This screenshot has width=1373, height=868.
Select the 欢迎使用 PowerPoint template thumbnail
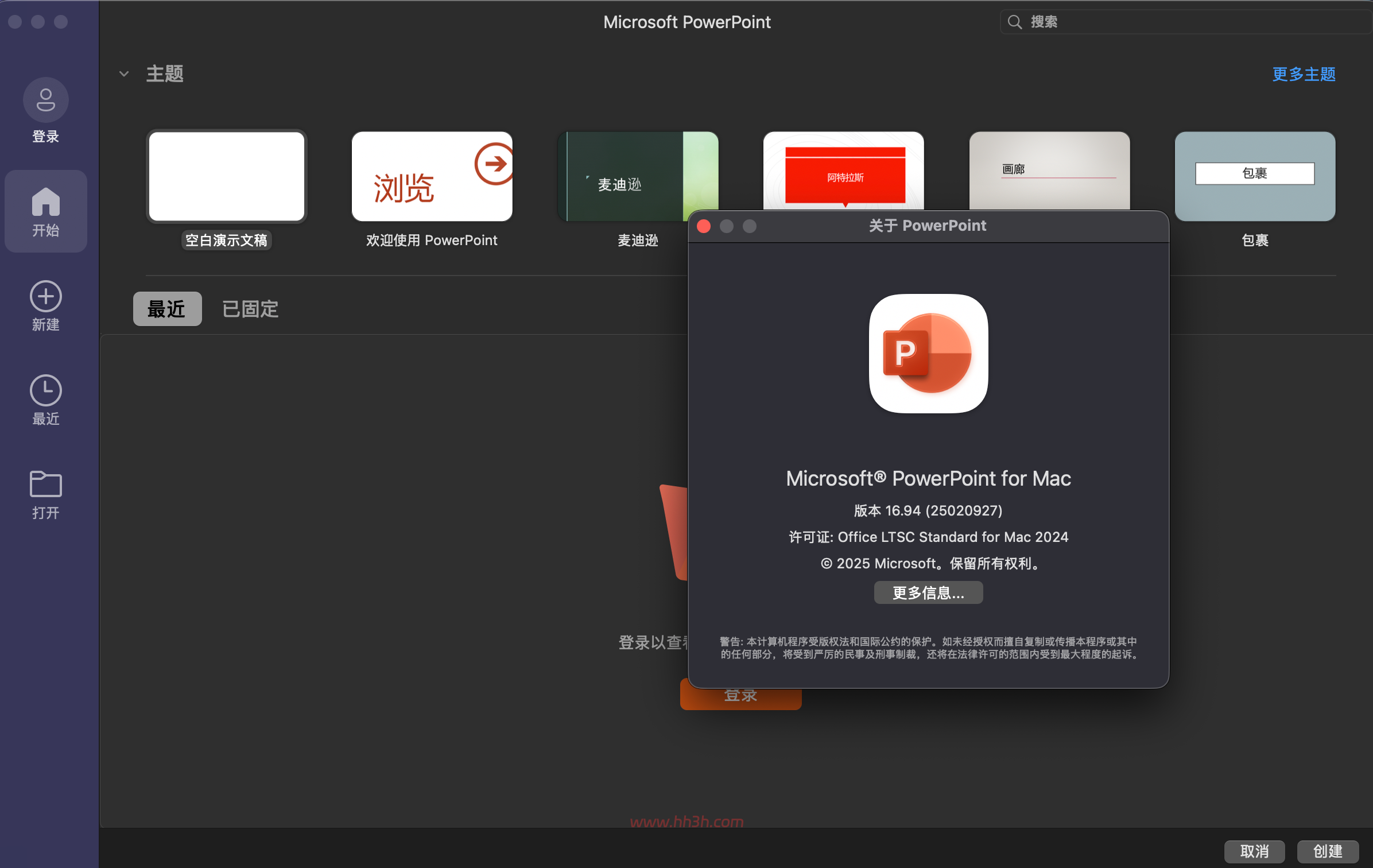pyautogui.click(x=432, y=176)
